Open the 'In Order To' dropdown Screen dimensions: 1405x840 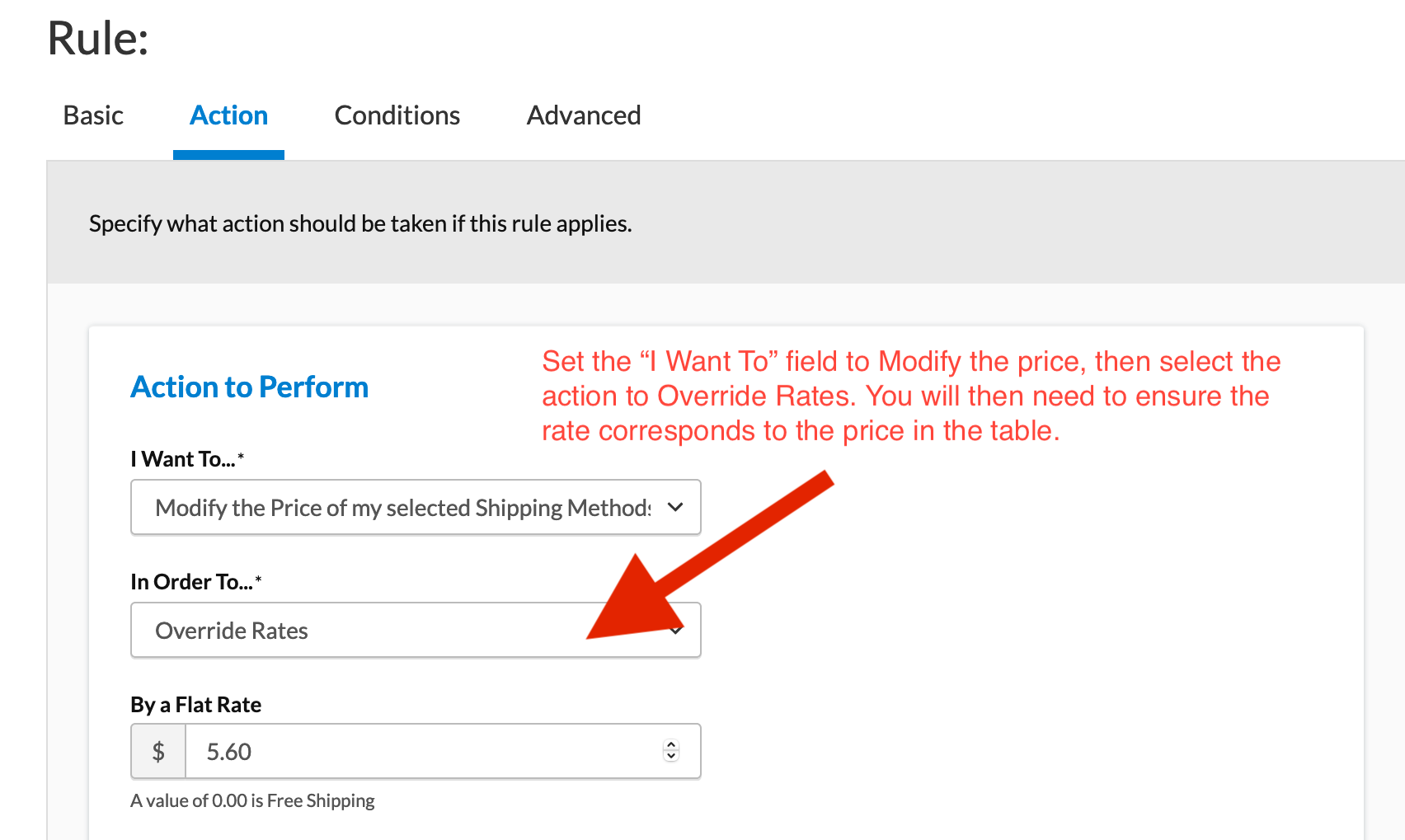click(x=416, y=630)
